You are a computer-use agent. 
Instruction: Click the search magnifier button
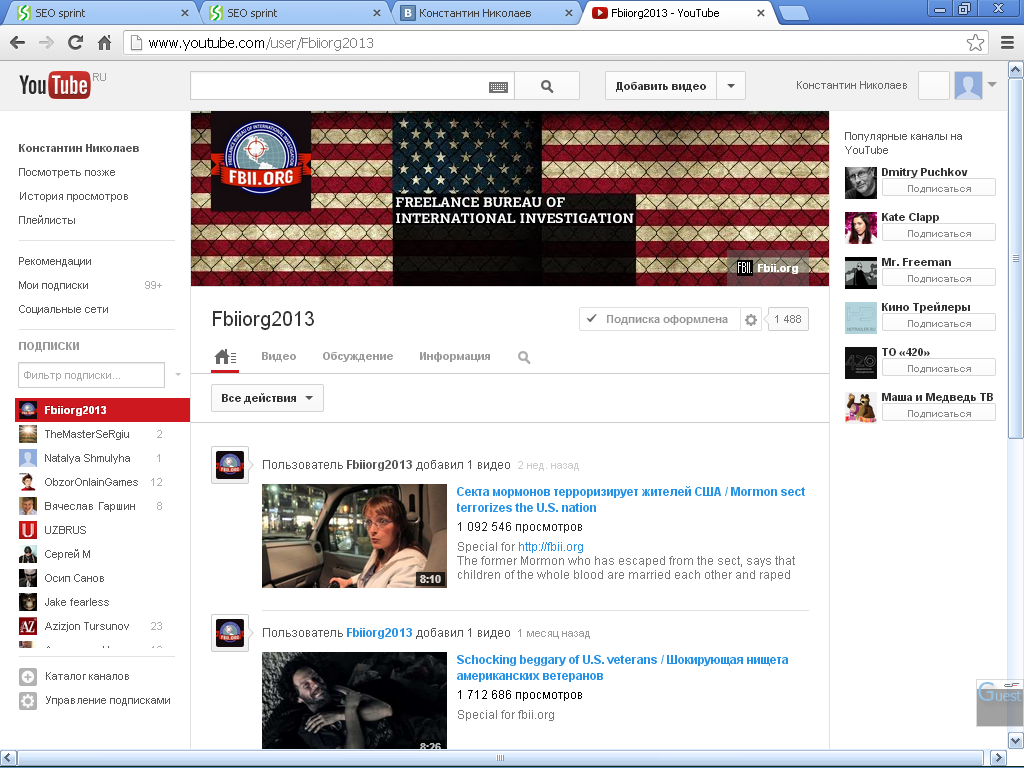coord(547,86)
